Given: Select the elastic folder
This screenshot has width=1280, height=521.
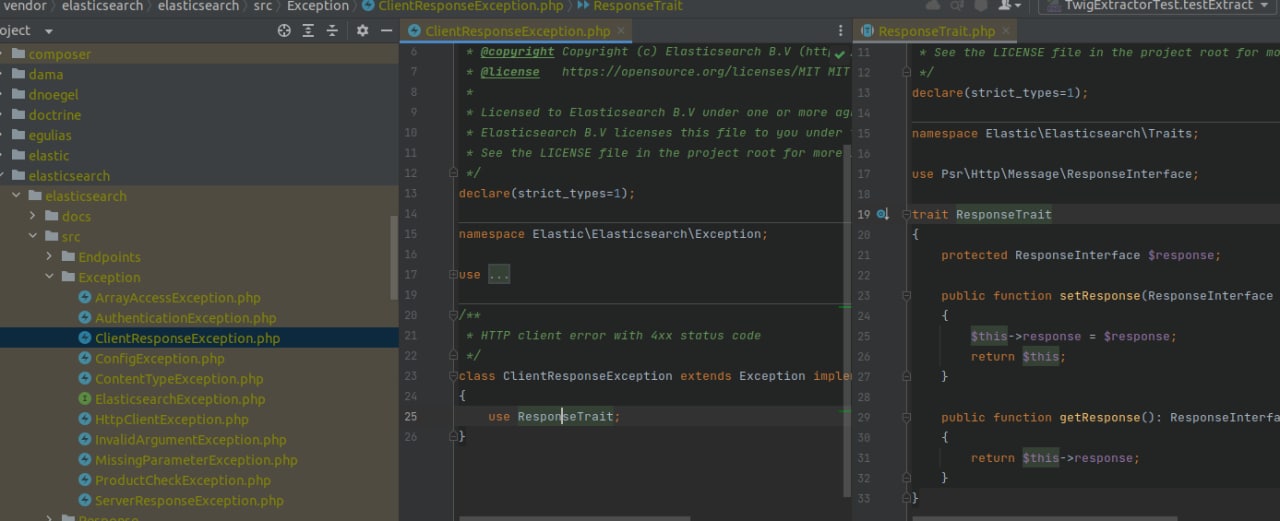Looking at the screenshot, I should coord(49,155).
